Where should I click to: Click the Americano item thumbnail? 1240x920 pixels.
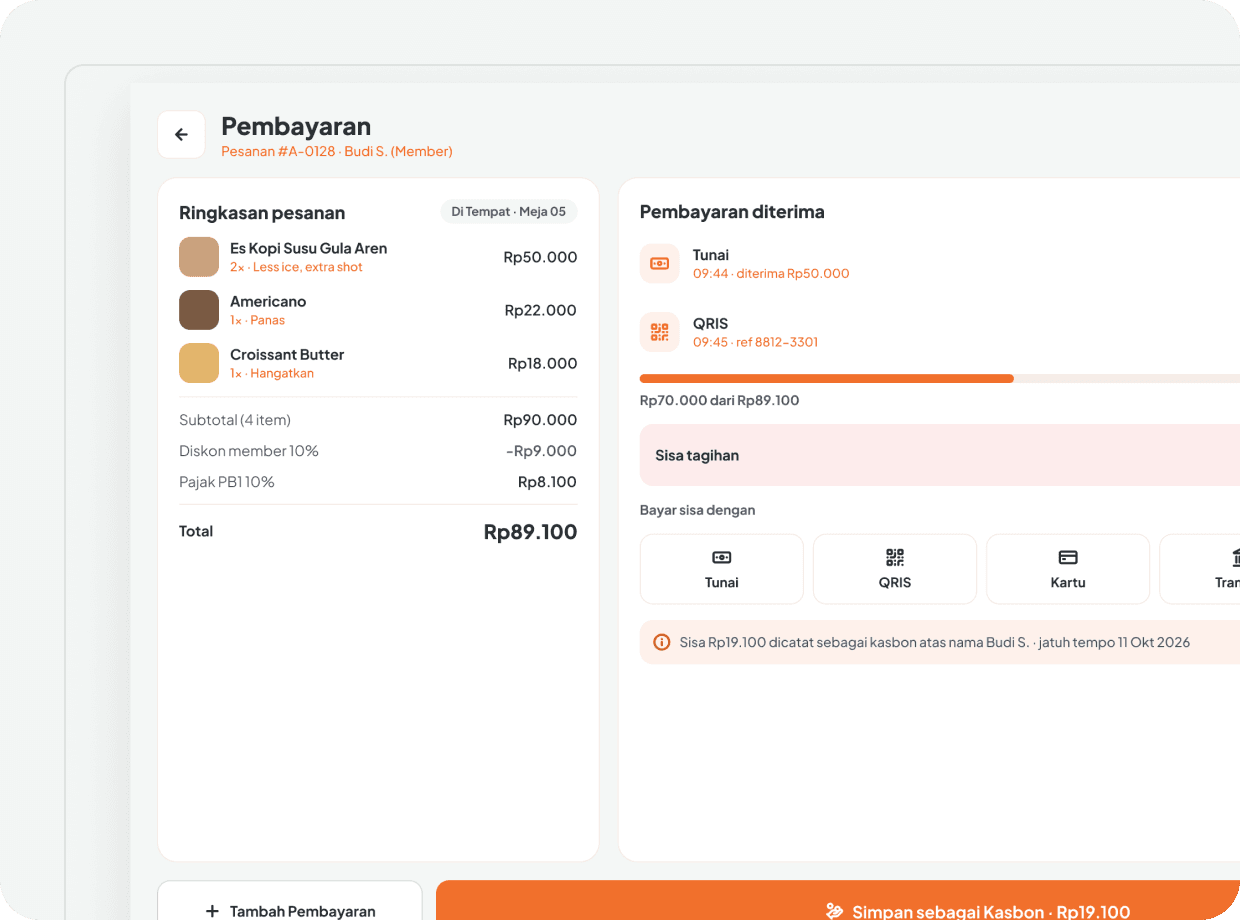pos(199,310)
